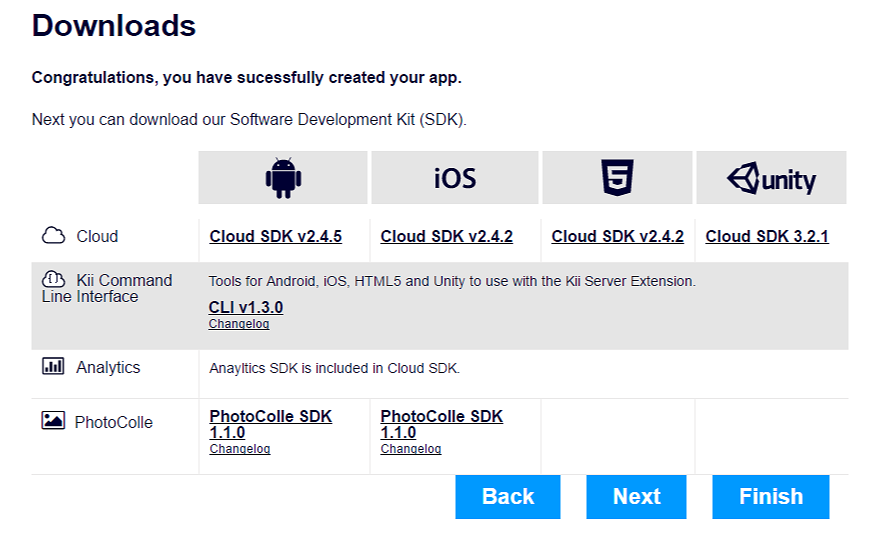Screen dimensions: 887x537
Task: Download iOS Cloud SDK v2.4.2
Action: coord(446,236)
